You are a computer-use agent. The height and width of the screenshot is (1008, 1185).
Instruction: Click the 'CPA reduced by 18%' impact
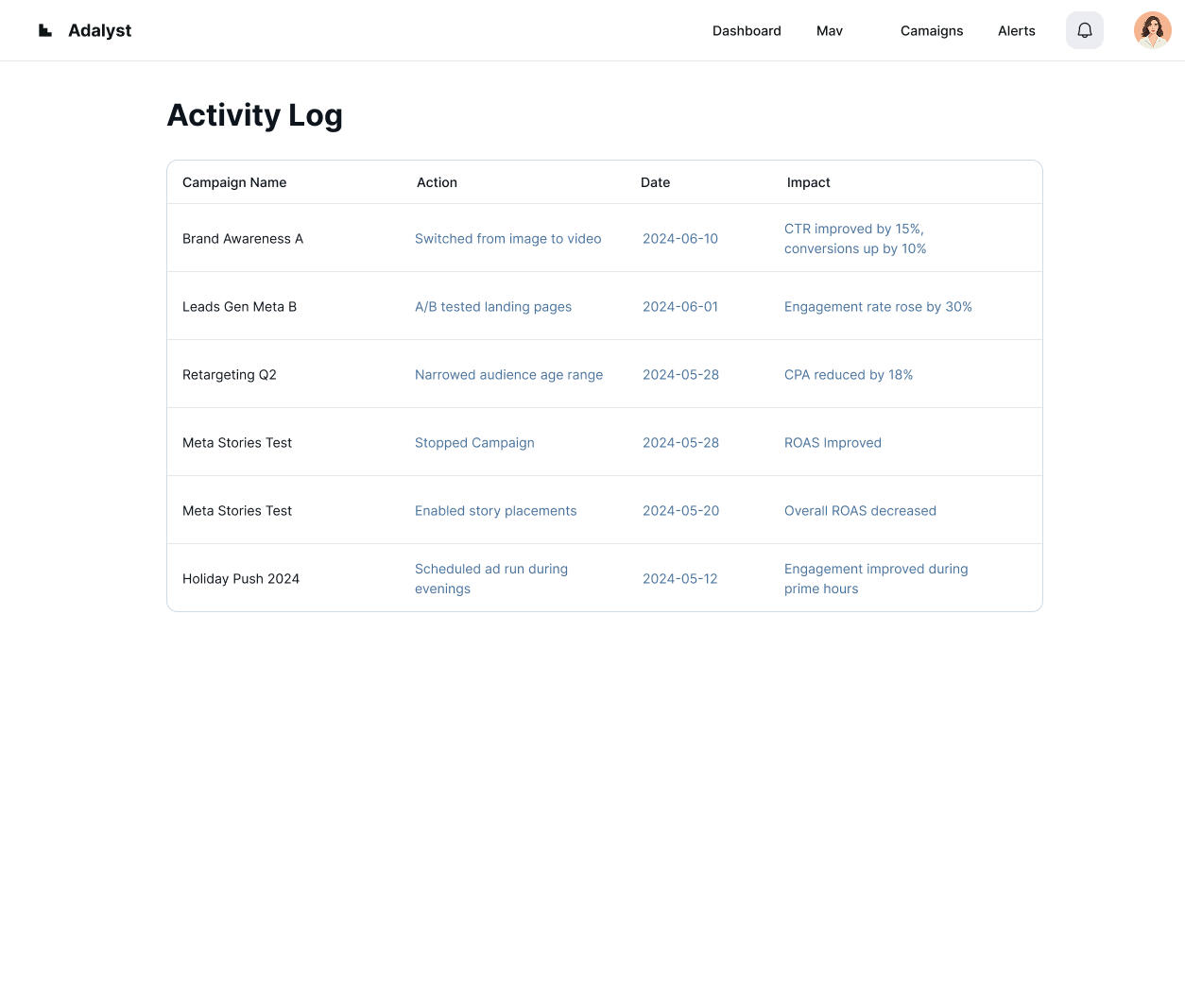point(848,375)
